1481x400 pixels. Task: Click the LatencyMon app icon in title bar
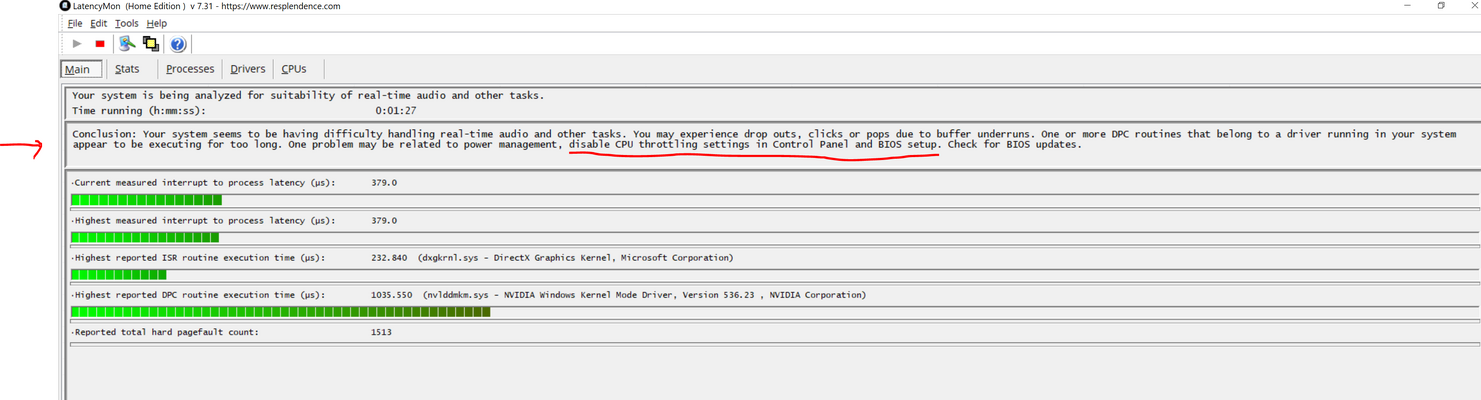66,6
